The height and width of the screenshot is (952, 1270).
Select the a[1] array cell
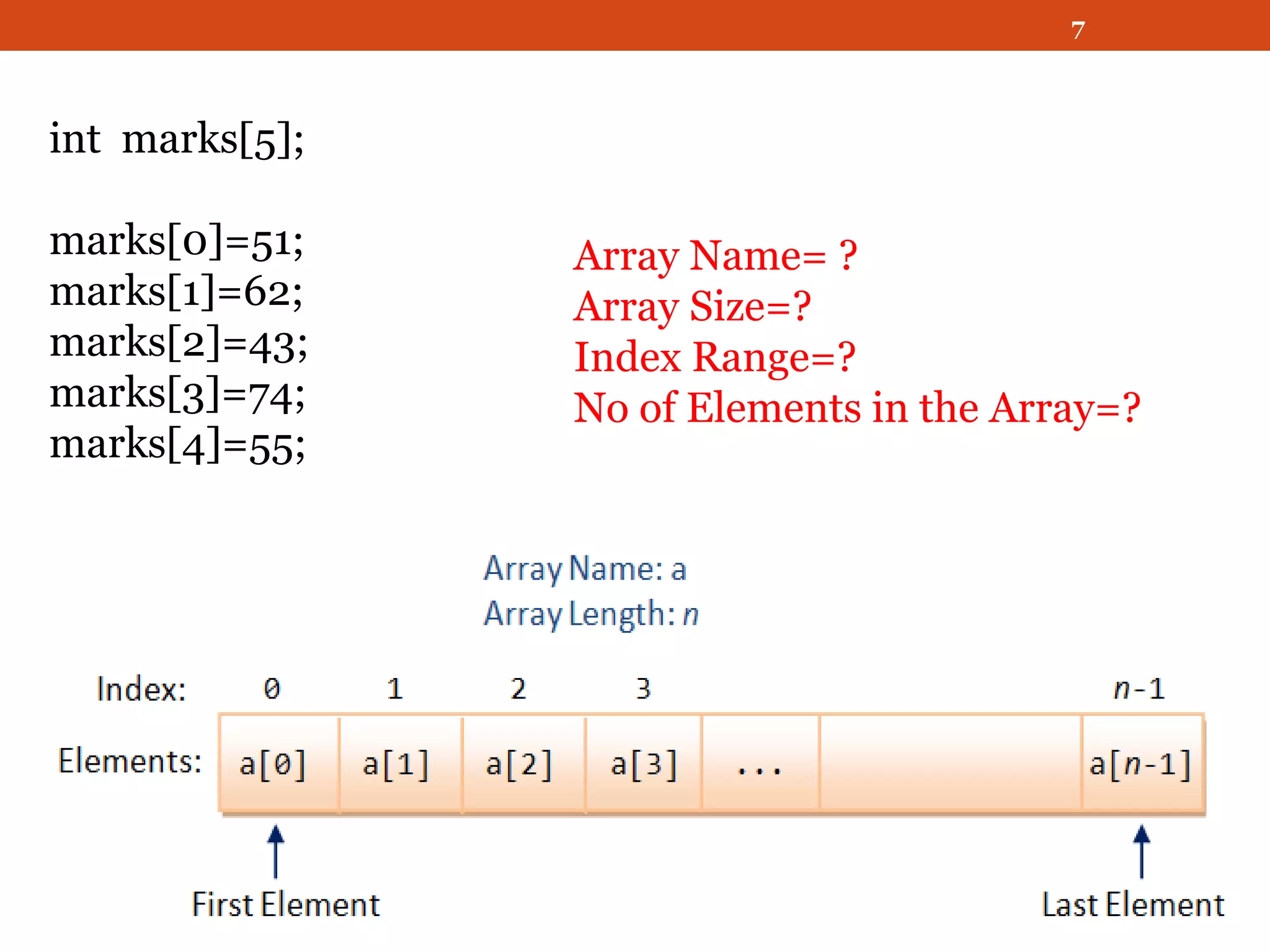pyautogui.click(x=401, y=763)
